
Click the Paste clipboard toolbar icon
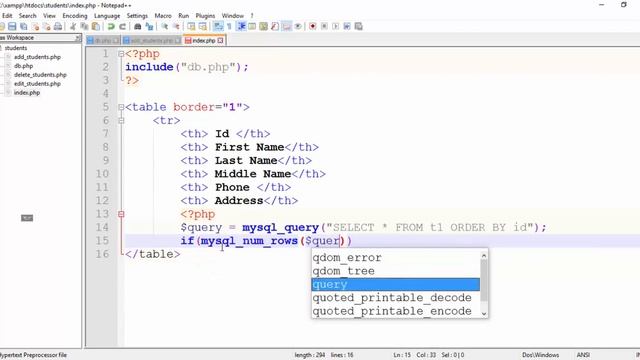[x=96, y=27]
